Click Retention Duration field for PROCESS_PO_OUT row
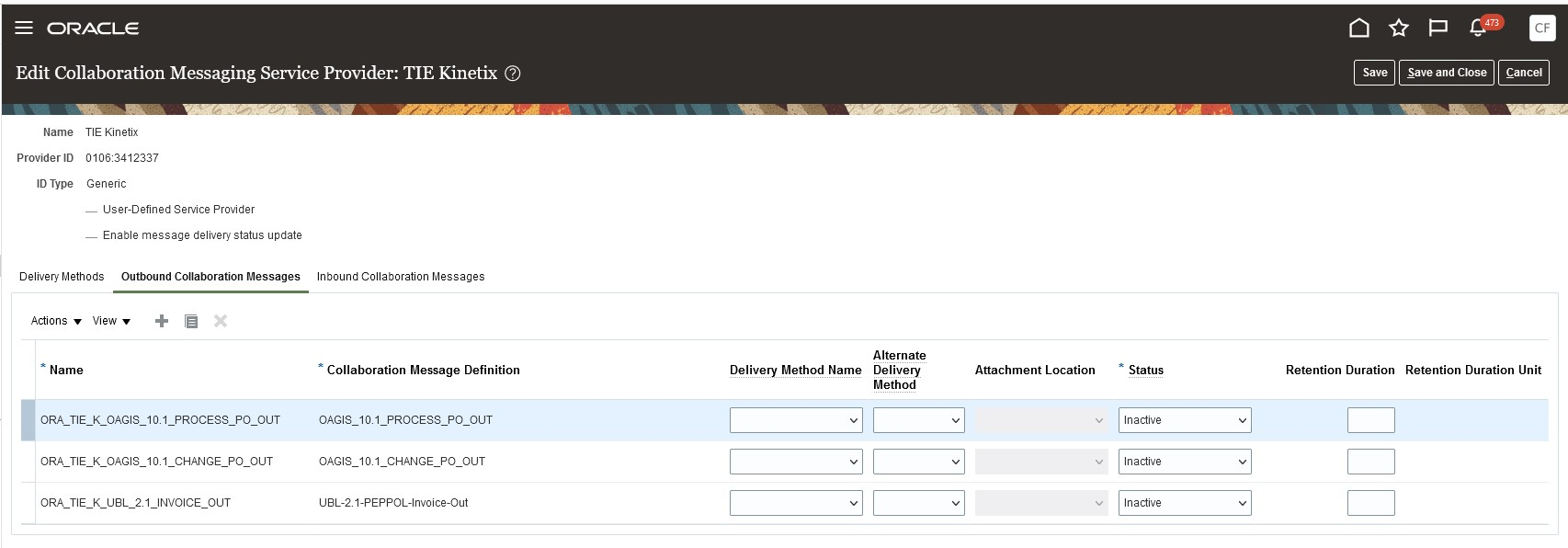The width and height of the screenshot is (1568, 548). (x=1370, y=420)
